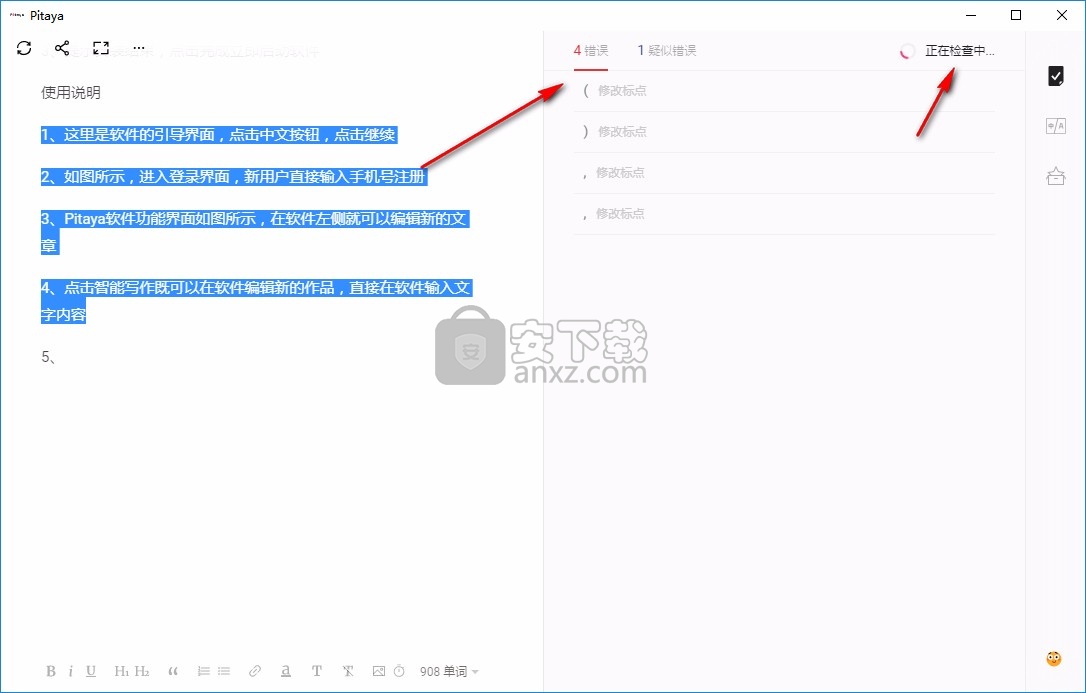Click line 1 about 引导界面
Screen dimensions: 1086x693
(x=218, y=135)
